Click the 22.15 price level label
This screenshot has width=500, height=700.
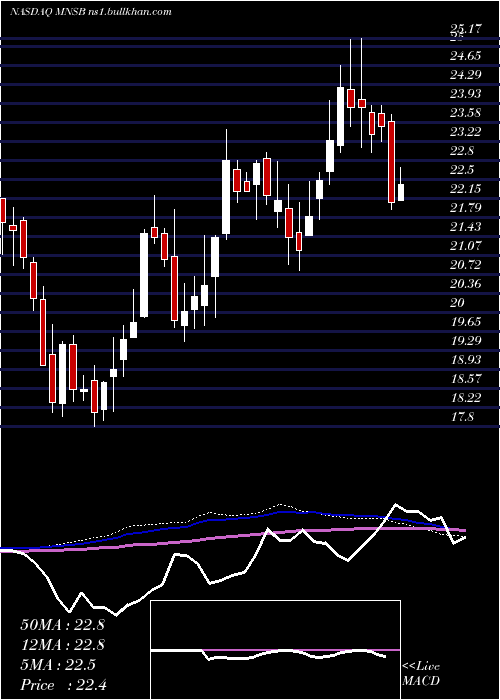[x=466, y=189]
